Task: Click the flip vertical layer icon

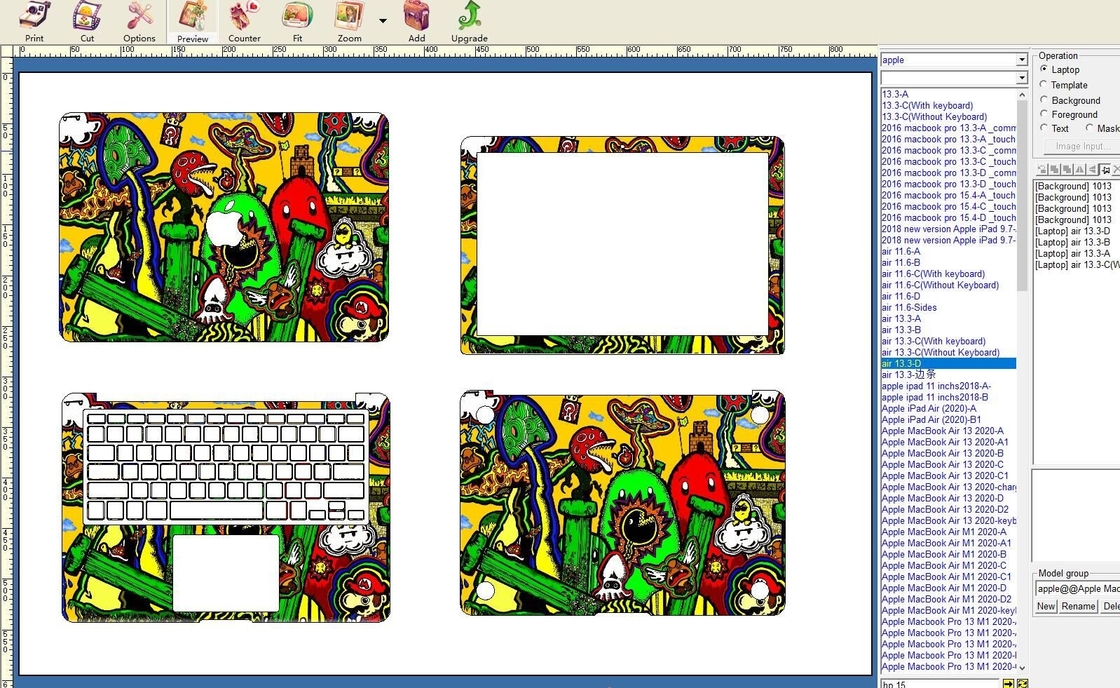Action: coord(1080,169)
